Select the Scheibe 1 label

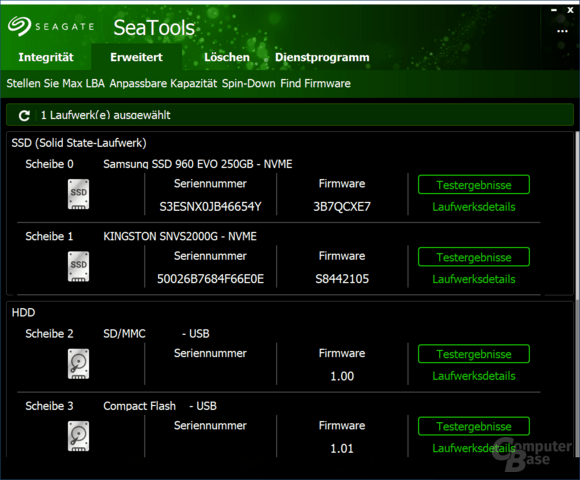49,236
